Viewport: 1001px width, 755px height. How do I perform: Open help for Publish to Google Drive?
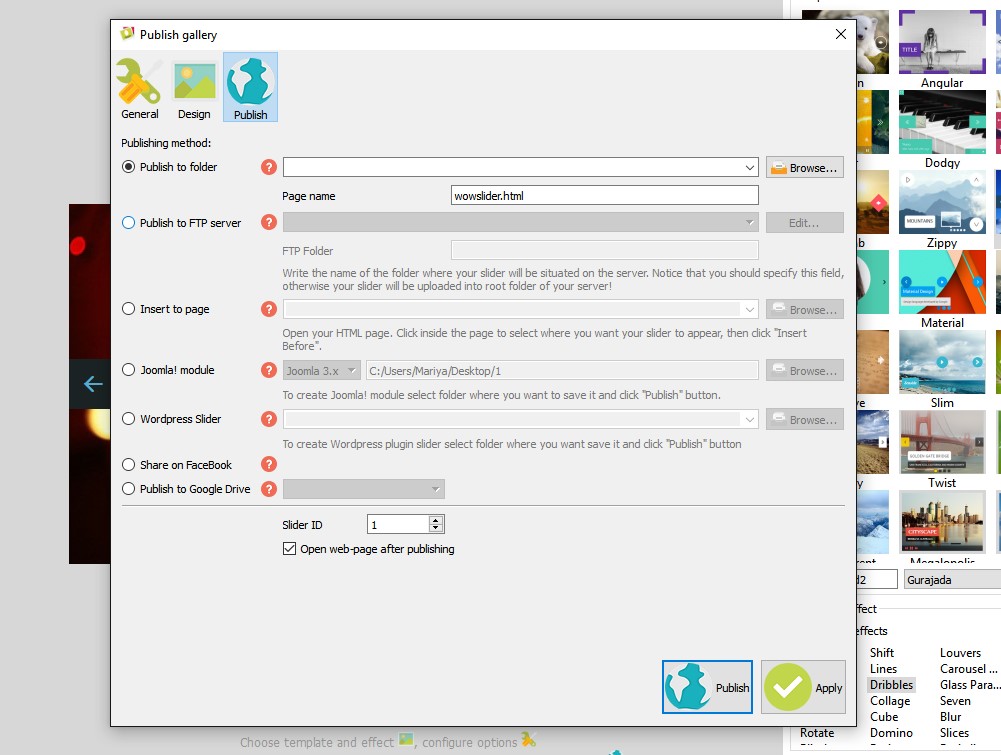click(269, 489)
